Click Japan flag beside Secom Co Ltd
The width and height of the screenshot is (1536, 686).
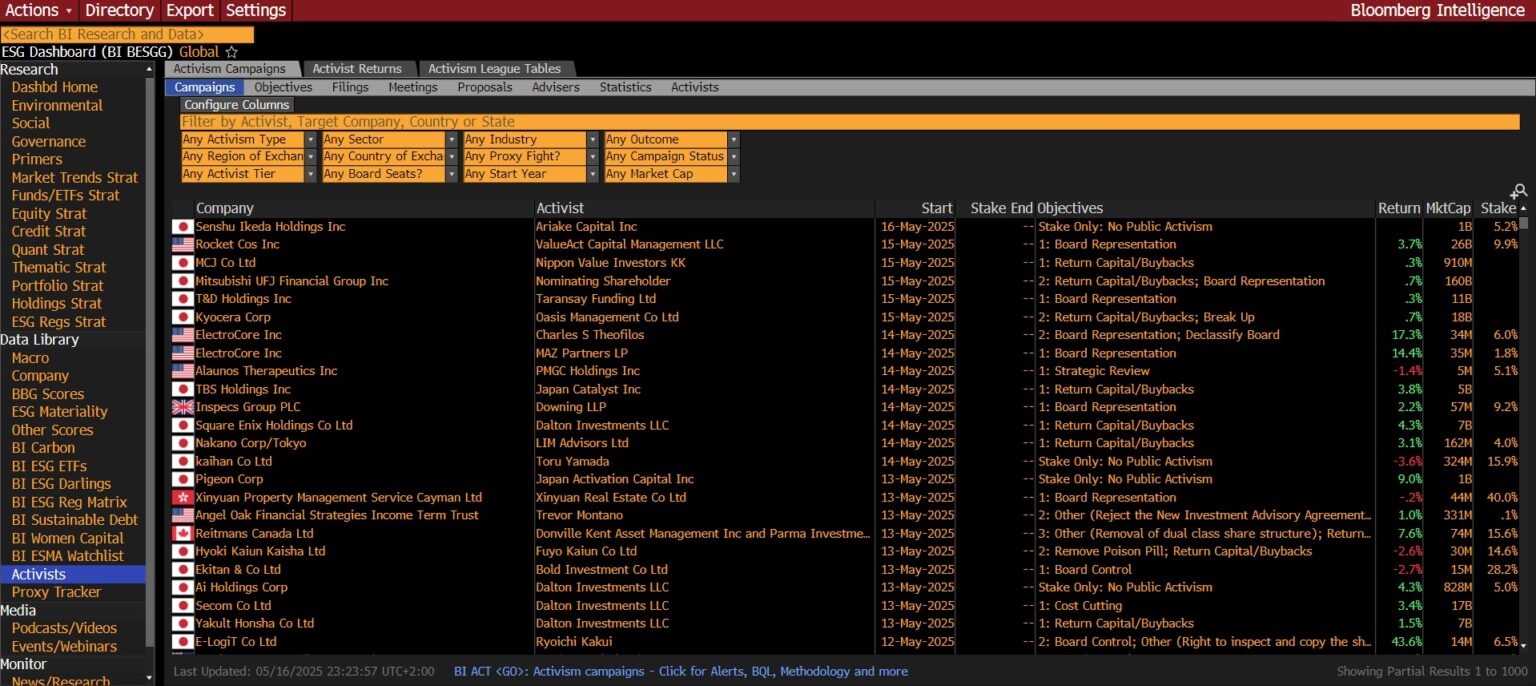[183, 605]
